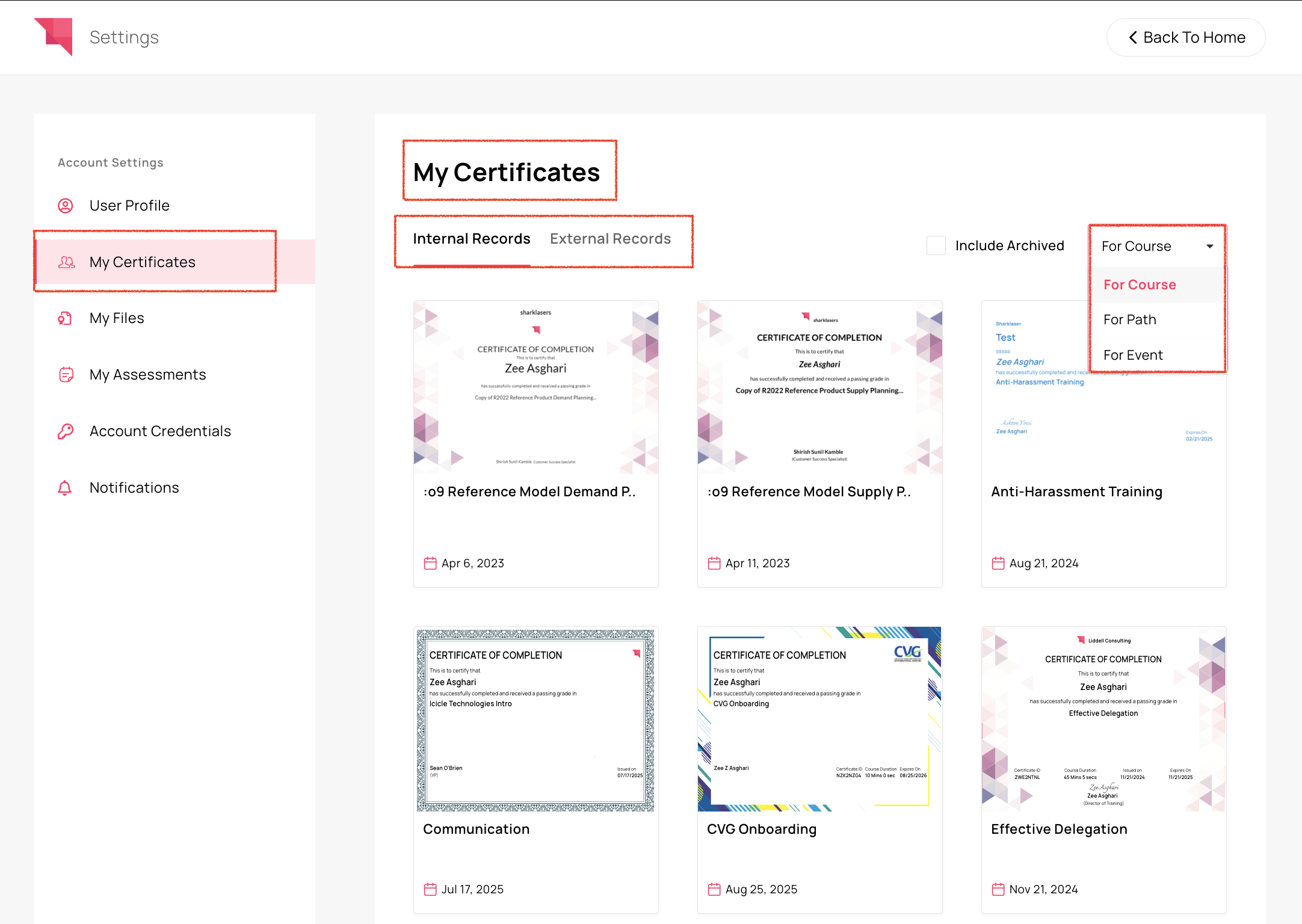Click calendar icon beside Nov 21, 2024
This screenshot has width=1302, height=924.
[998, 889]
